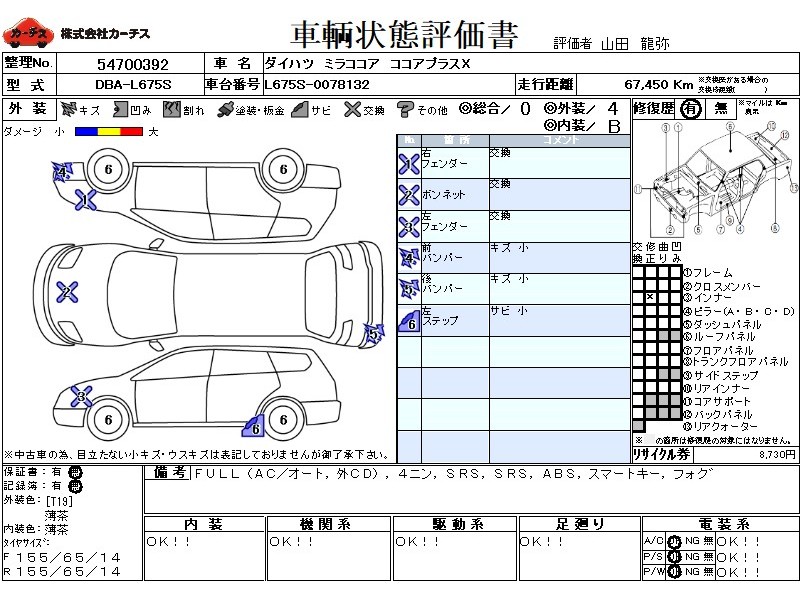Select 無 in 修復歴 box
Viewport: 800px width, 600px height.
point(721,109)
